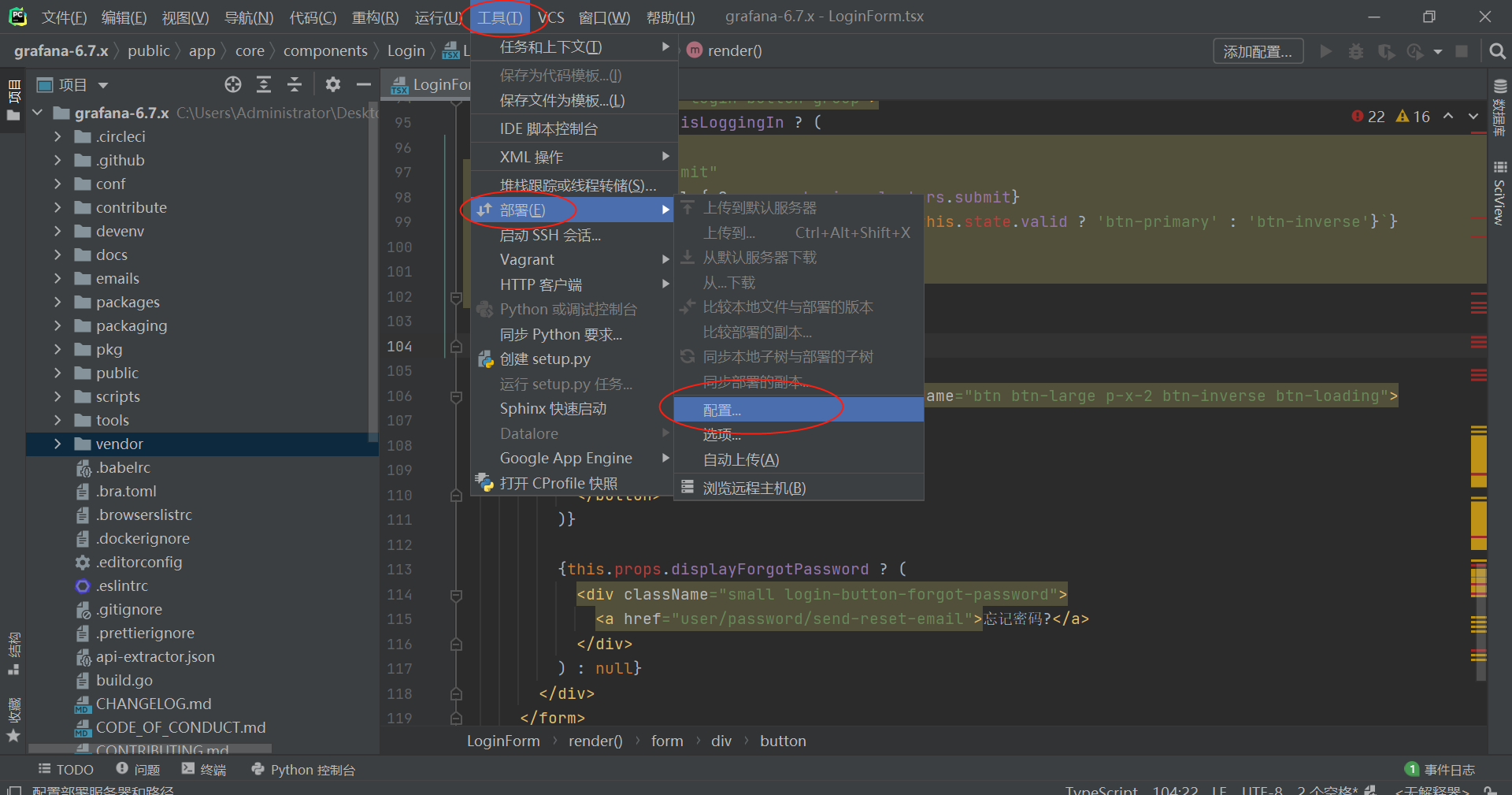The image size is (1512, 795).
Task: Click 添加配置... button
Action: 1258,51
